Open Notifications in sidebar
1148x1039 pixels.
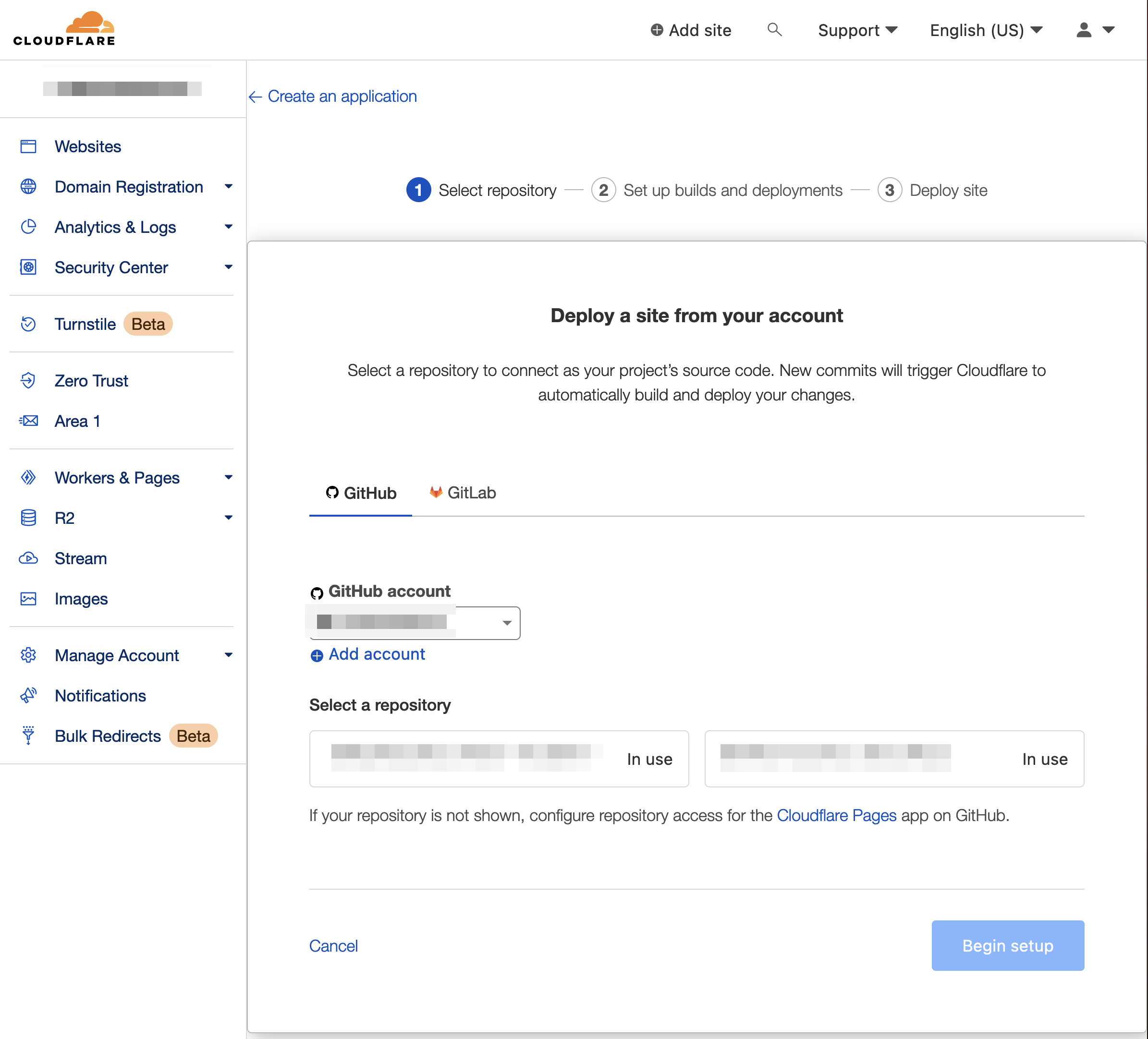click(100, 695)
